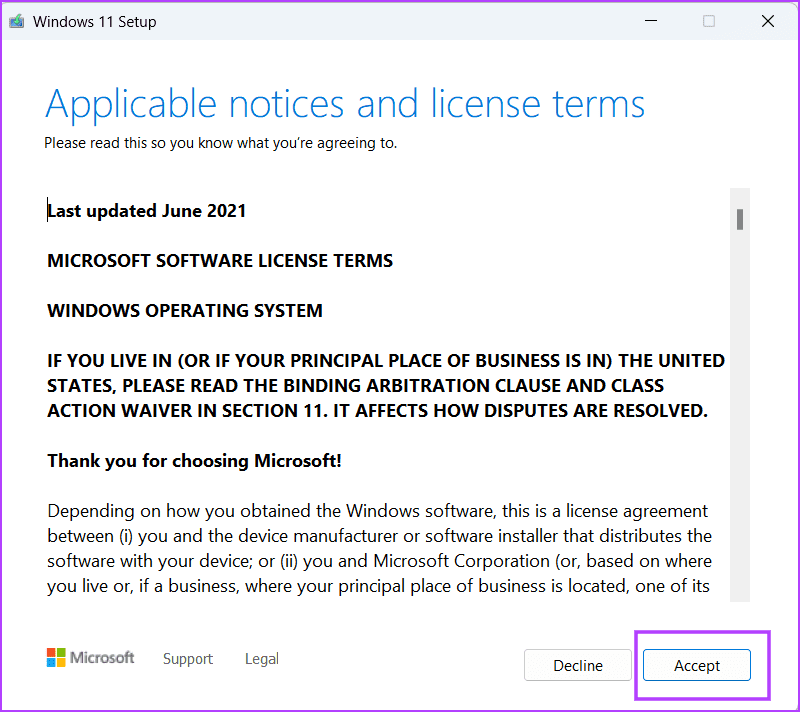Click 'WINDOWS OPERATING SYSTEM' heading
Screen dimensions: 800x712
(185, 311)
